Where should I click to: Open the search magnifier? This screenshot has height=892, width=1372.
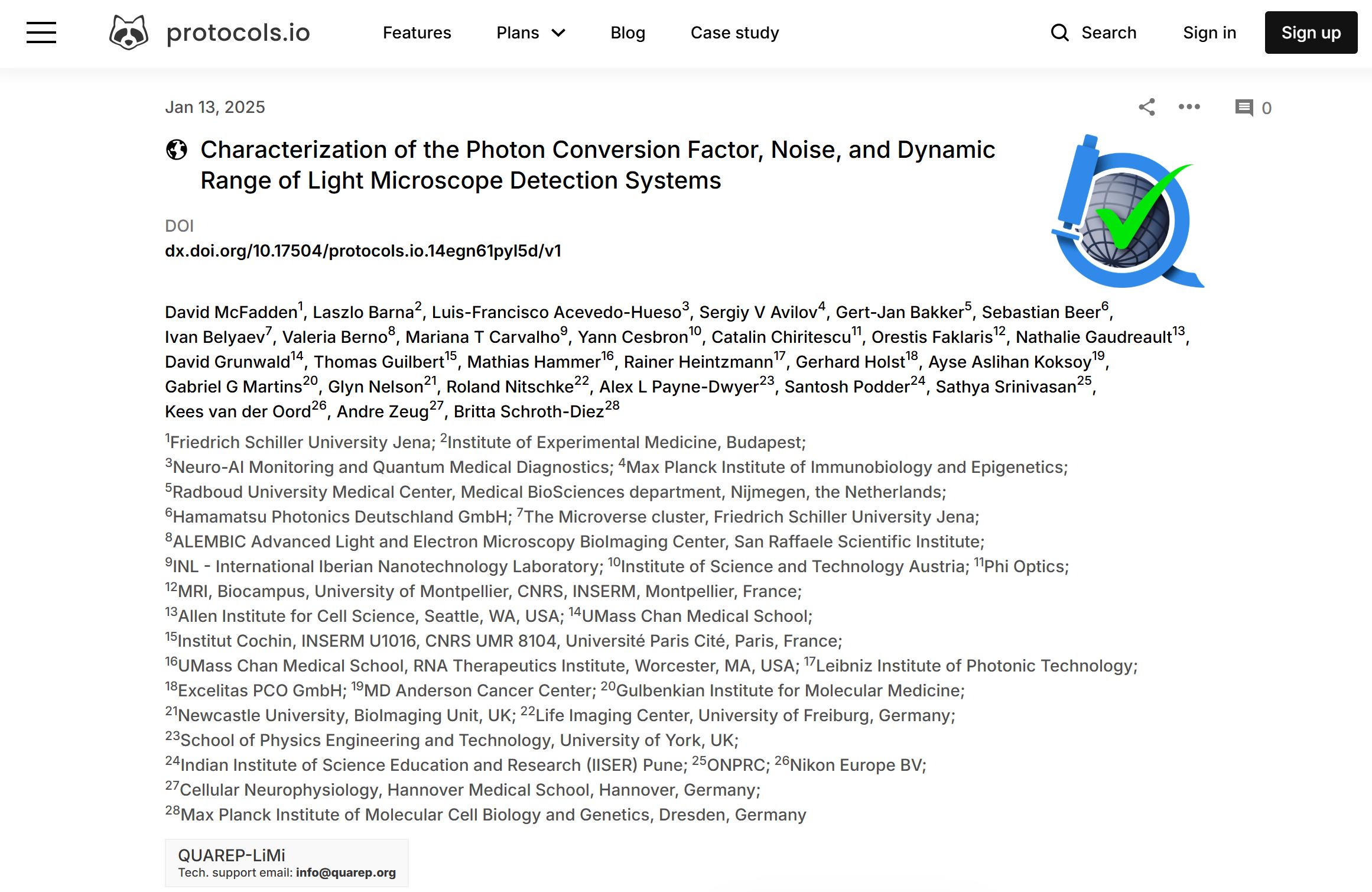(1059, 33)
